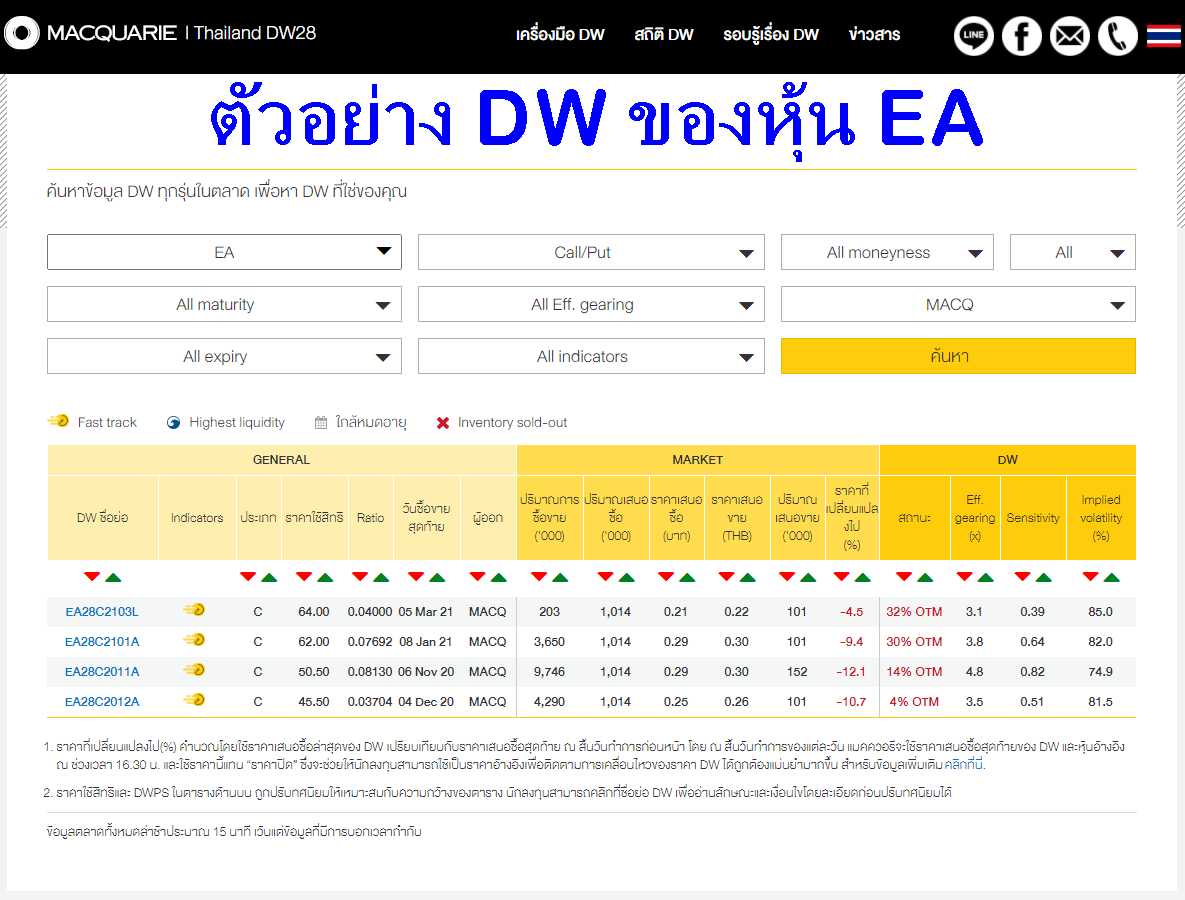The height and width of the screenshot is (900, 1185).
Task: Click the Inventory sold-out red X icon
Action: tap(443, 423)
